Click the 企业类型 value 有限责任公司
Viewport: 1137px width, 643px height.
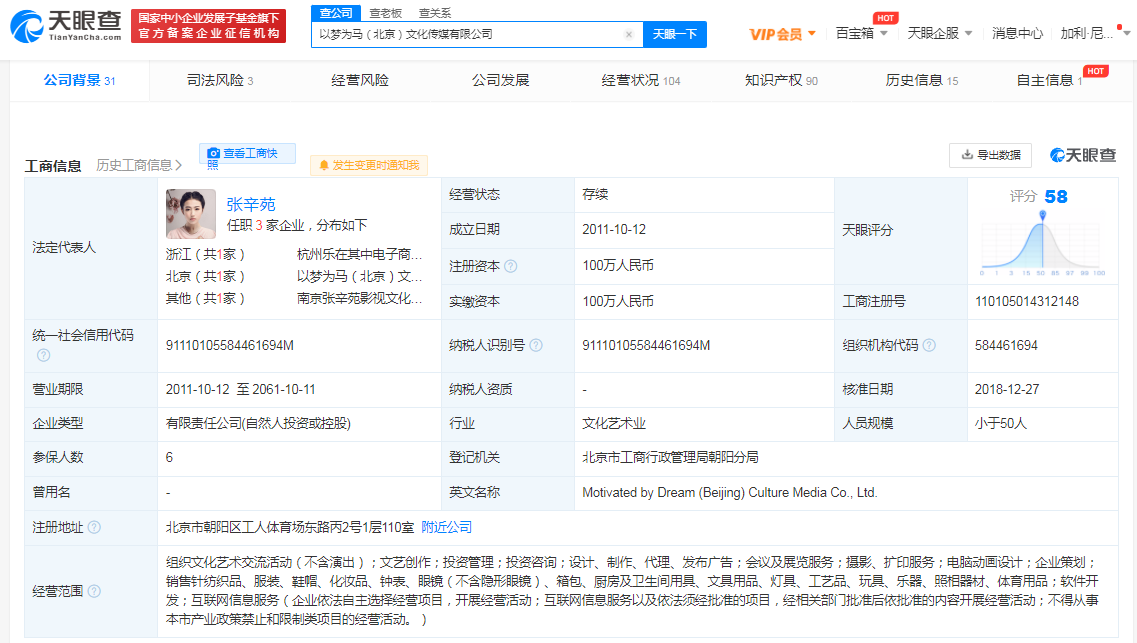coord(258,423)
